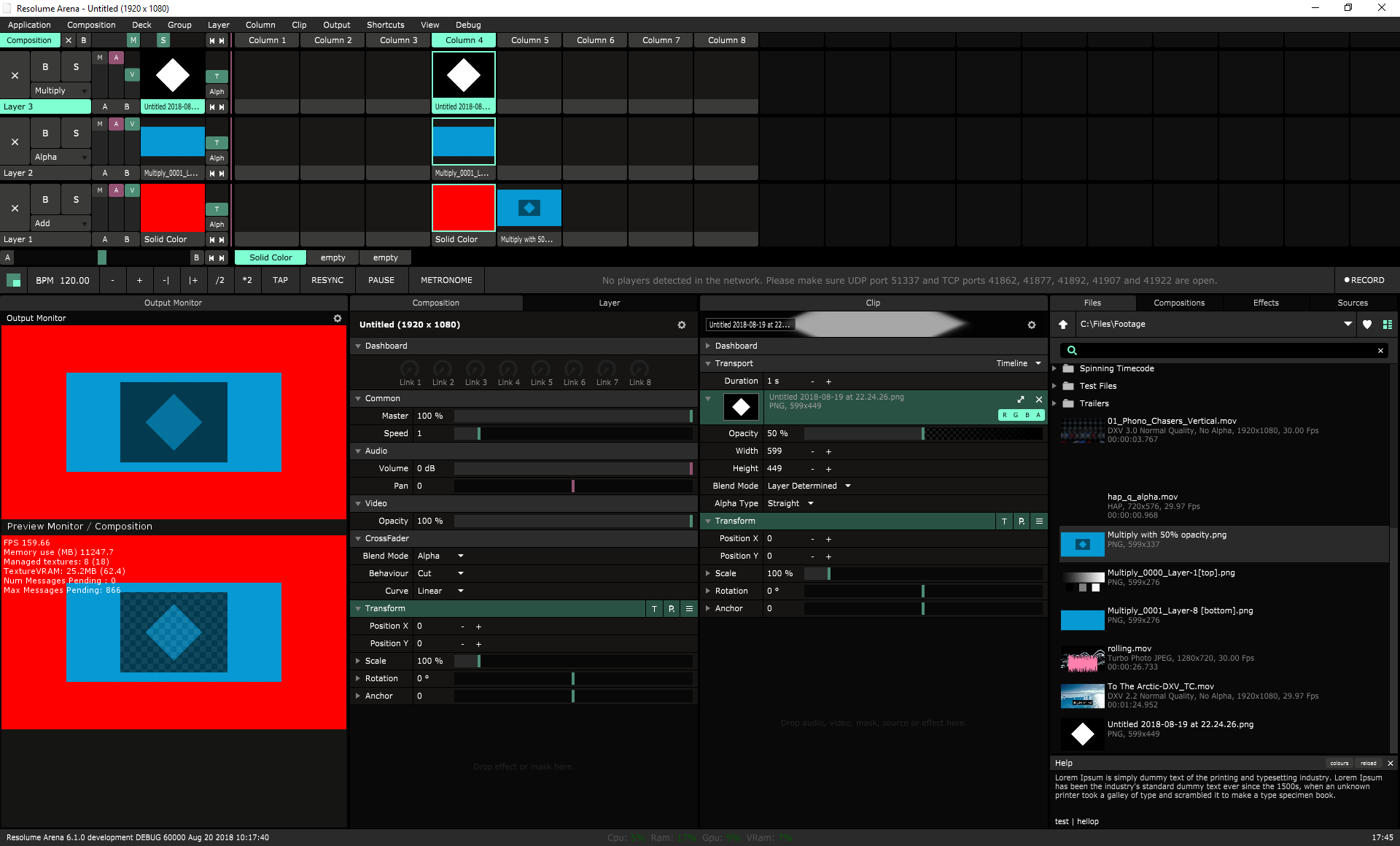Click the RESYNC button
Viewport: 1400px width, 846px height.
327,280
